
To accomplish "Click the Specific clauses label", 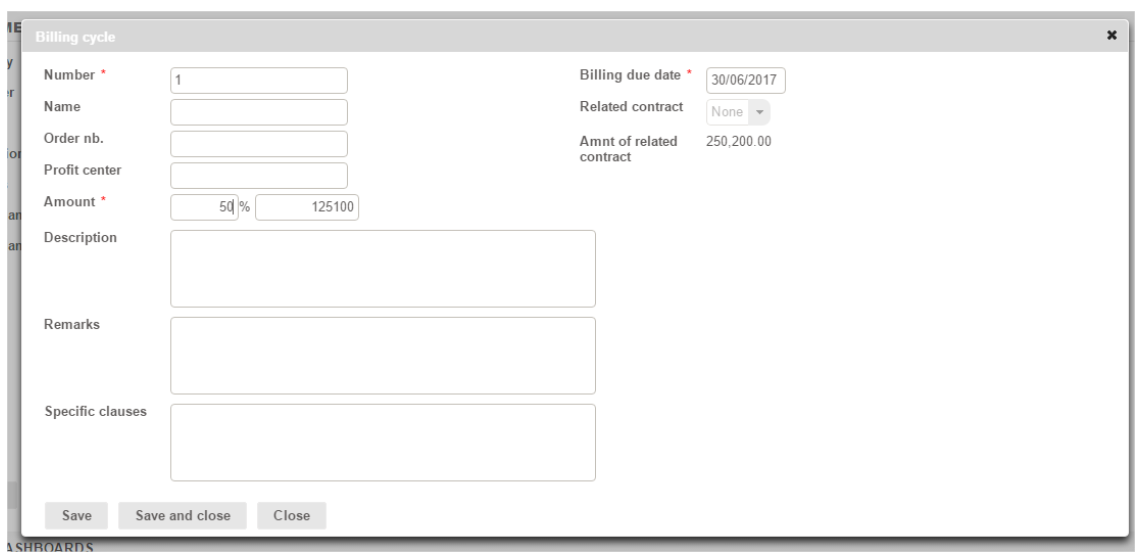I will point(96,412).
